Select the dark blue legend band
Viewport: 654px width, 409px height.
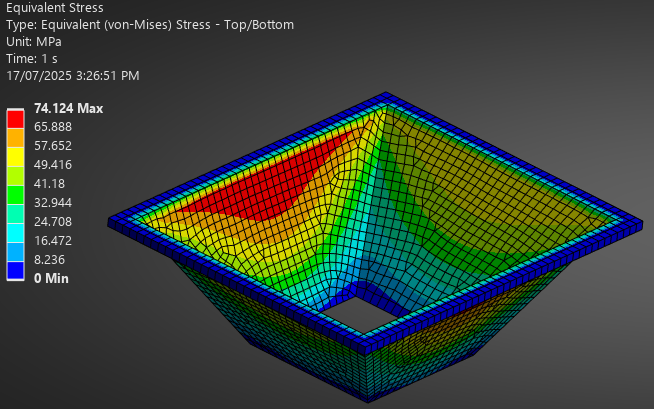click(x=15, y=271)
